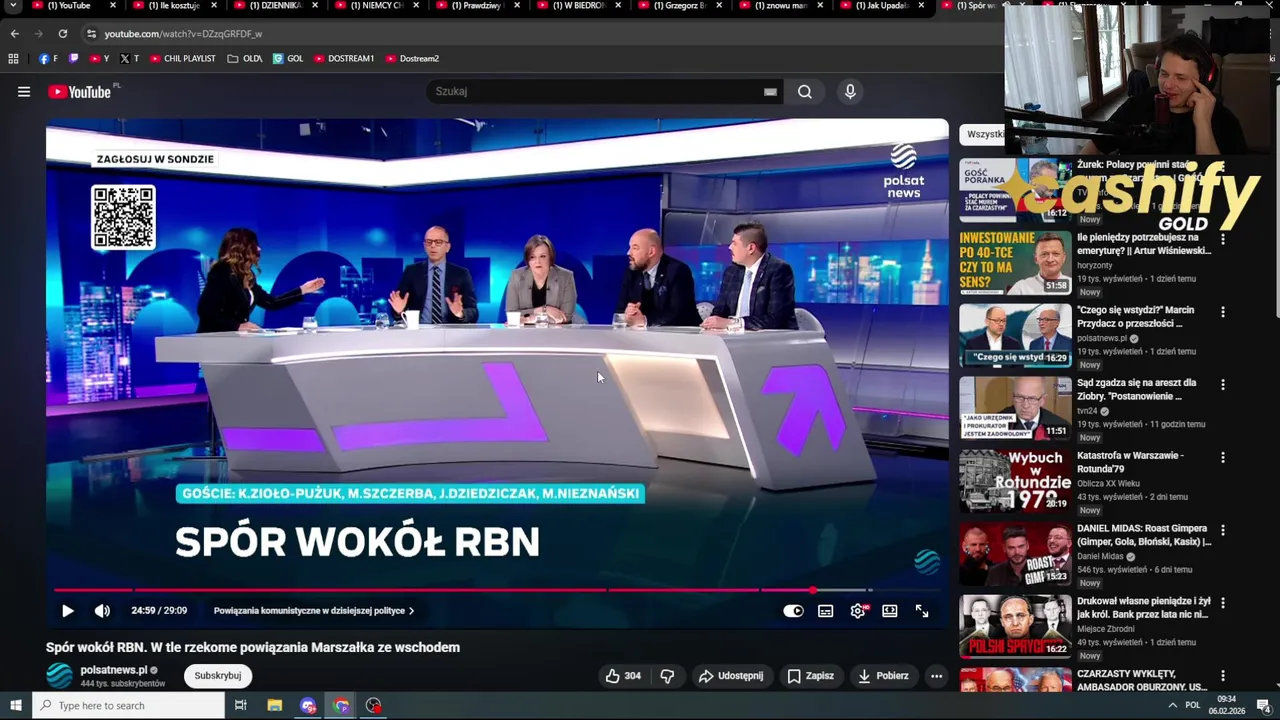The width and height of the screenshot is (1280, 720).
Task: Open the OLD bookmarks folder
Action: tap(245, 59)
